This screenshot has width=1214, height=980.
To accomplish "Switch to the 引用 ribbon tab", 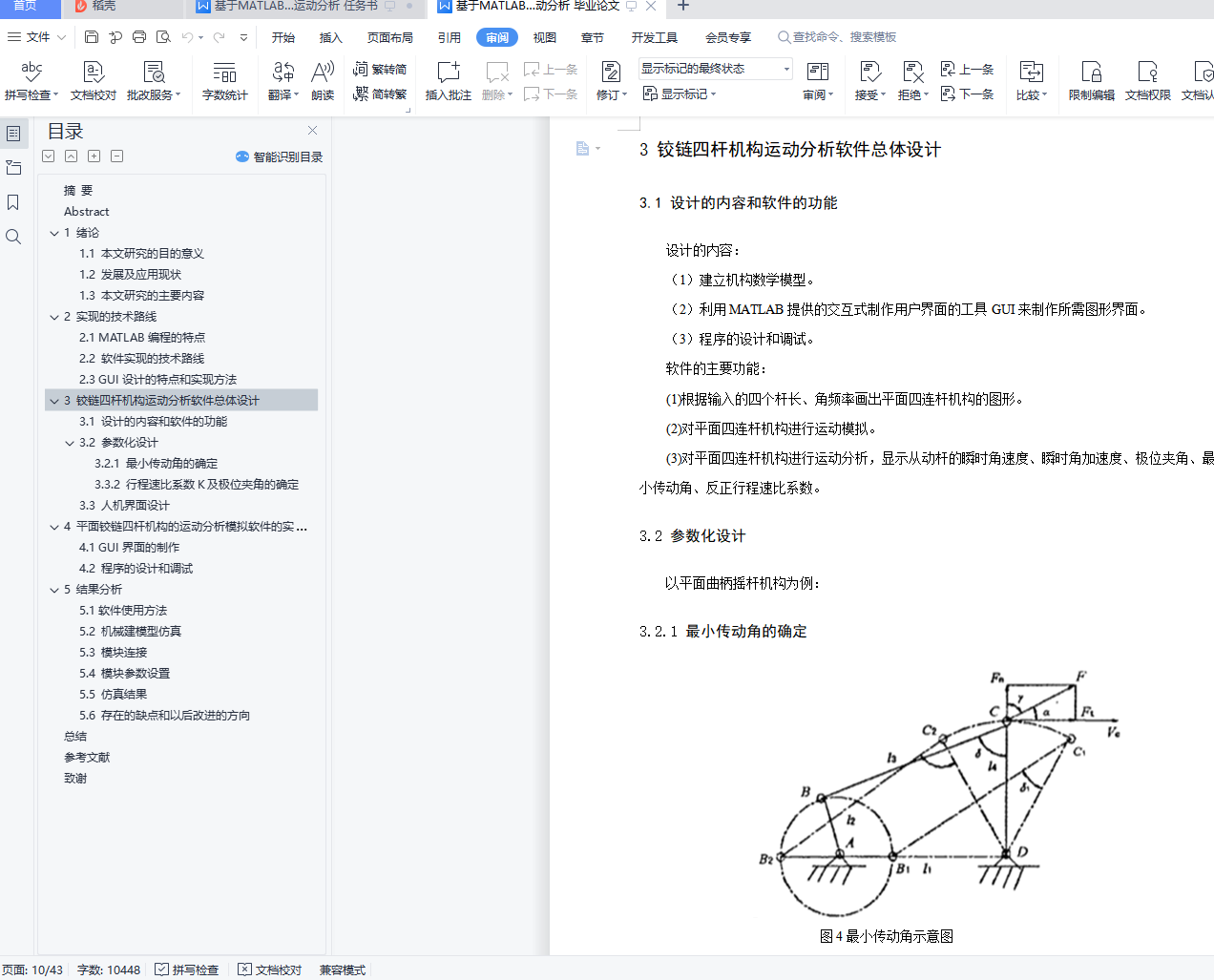I will click(x=450, y=37).
